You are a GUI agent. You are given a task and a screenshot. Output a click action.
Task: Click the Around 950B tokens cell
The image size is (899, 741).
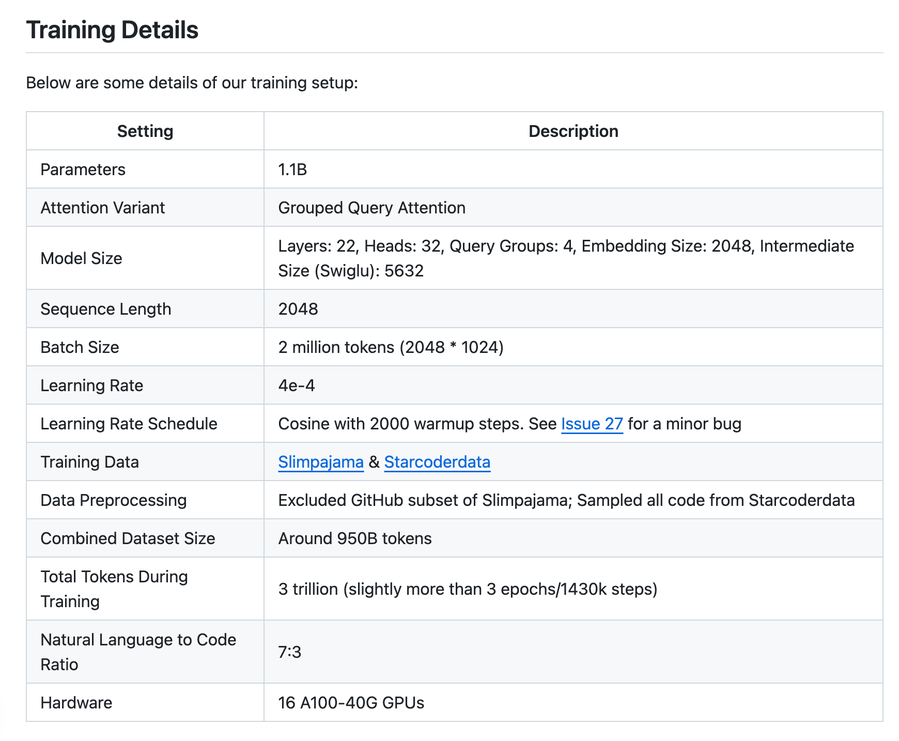[x=355, y=538]
